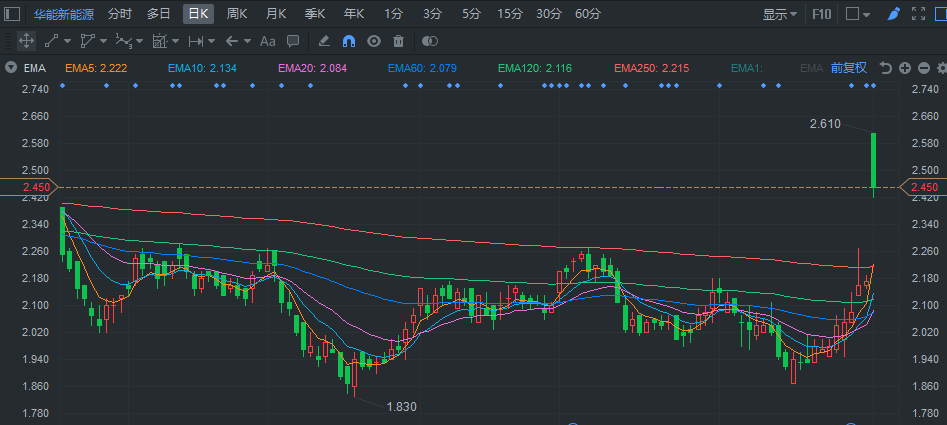
Task: Zoom in with the plus icon
Action: (905, 68)
